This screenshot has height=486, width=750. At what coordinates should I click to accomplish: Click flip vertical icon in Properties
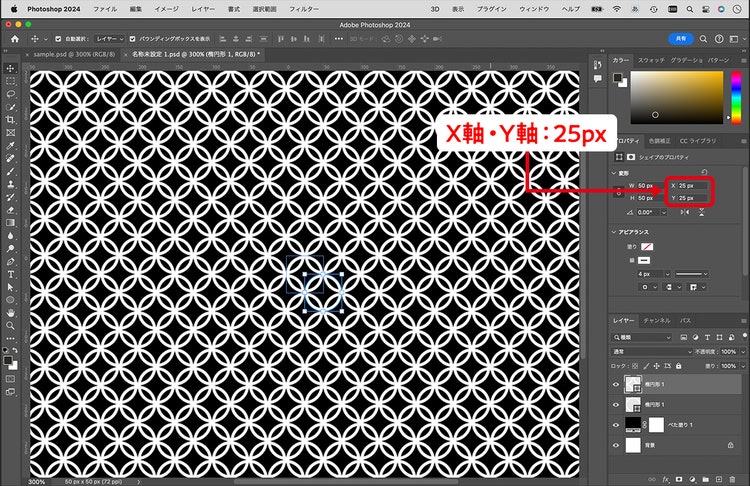(701, 212)
